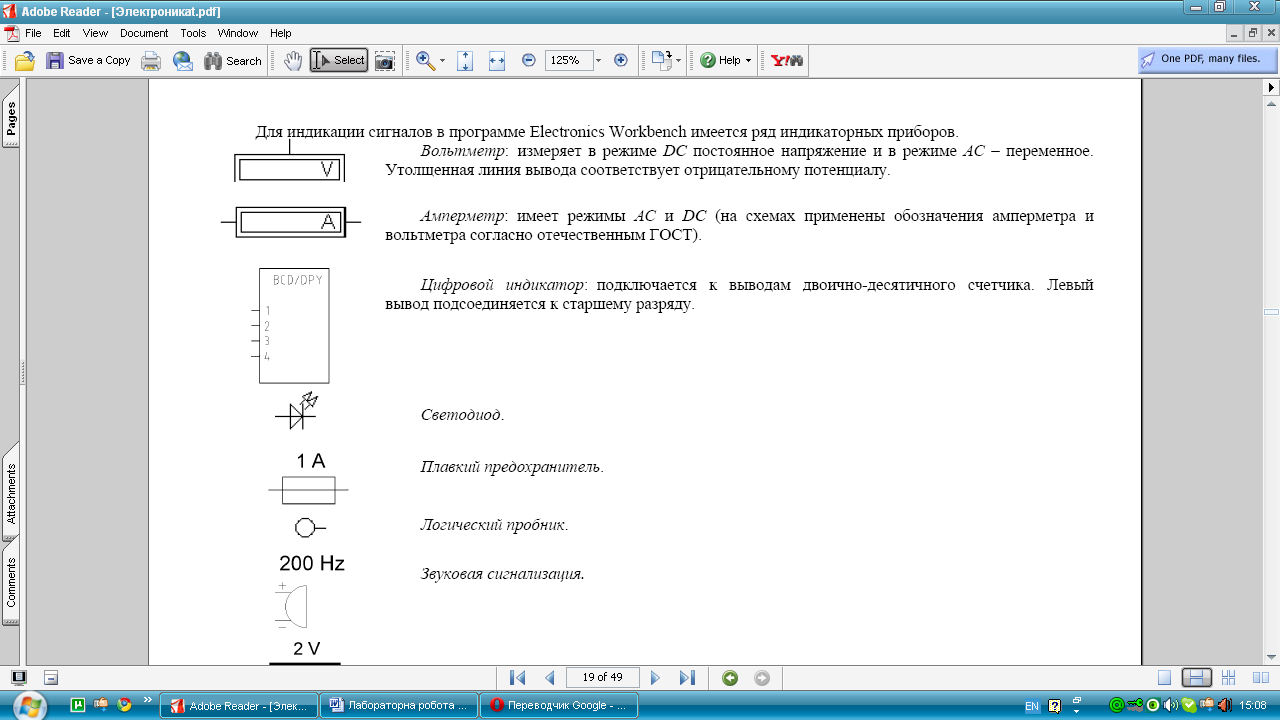Screen dimensions: 1280x720
Task: Open the zoom tool dropdown arrow
Action: click(x=443, y=61)
